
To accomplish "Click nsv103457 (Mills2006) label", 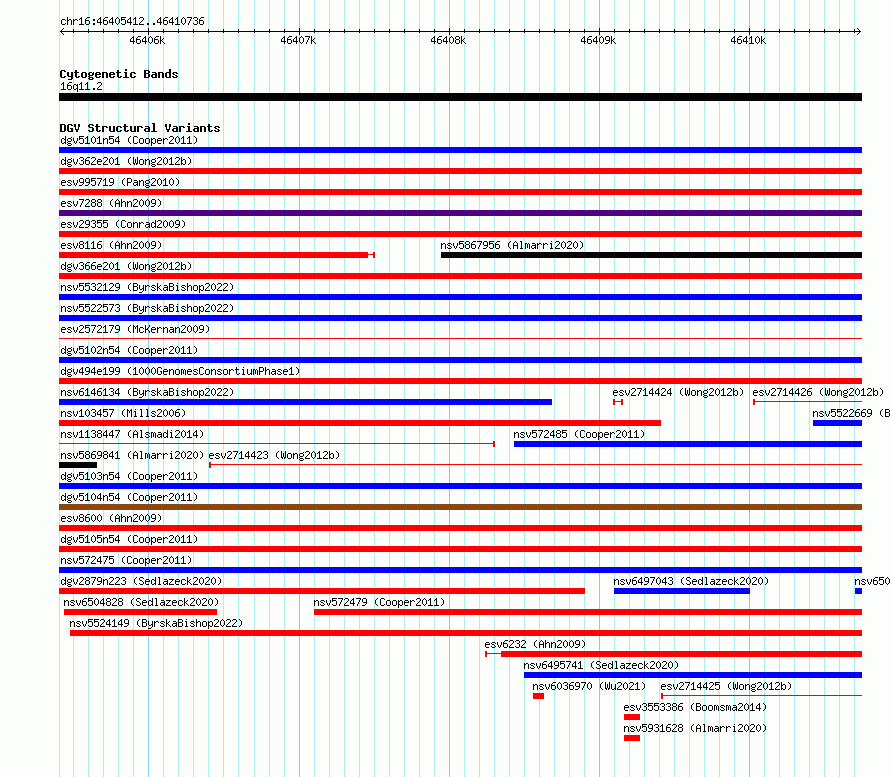I will 123,413.
